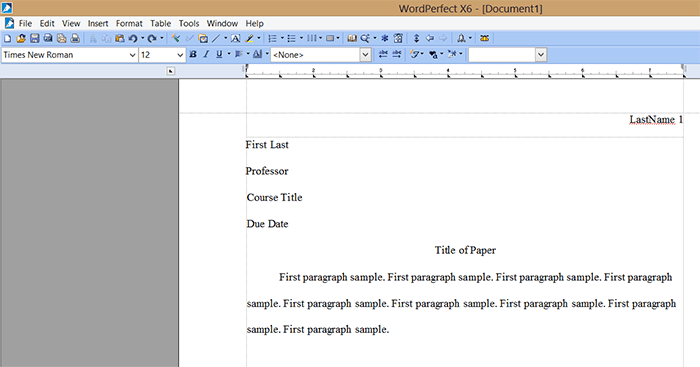Viewport: 700px width, 367px height.
Task: Open the File menu
Action: 25,23
